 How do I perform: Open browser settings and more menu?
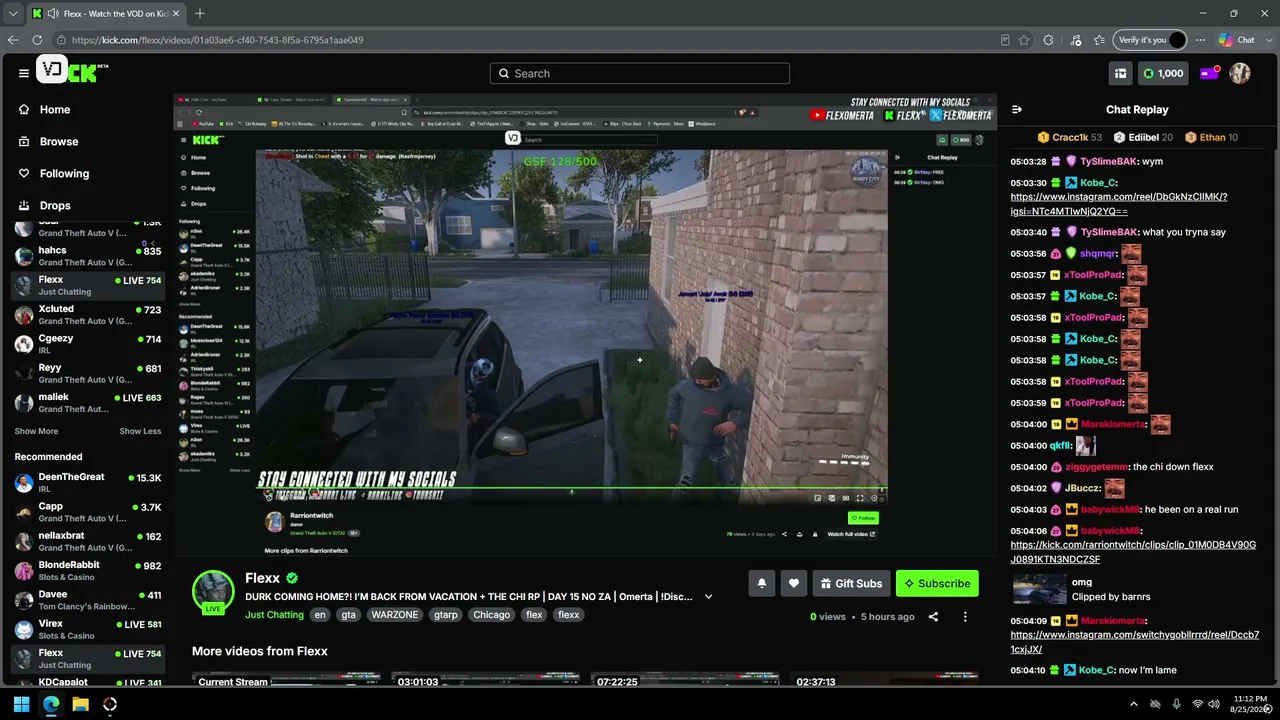1201,40
